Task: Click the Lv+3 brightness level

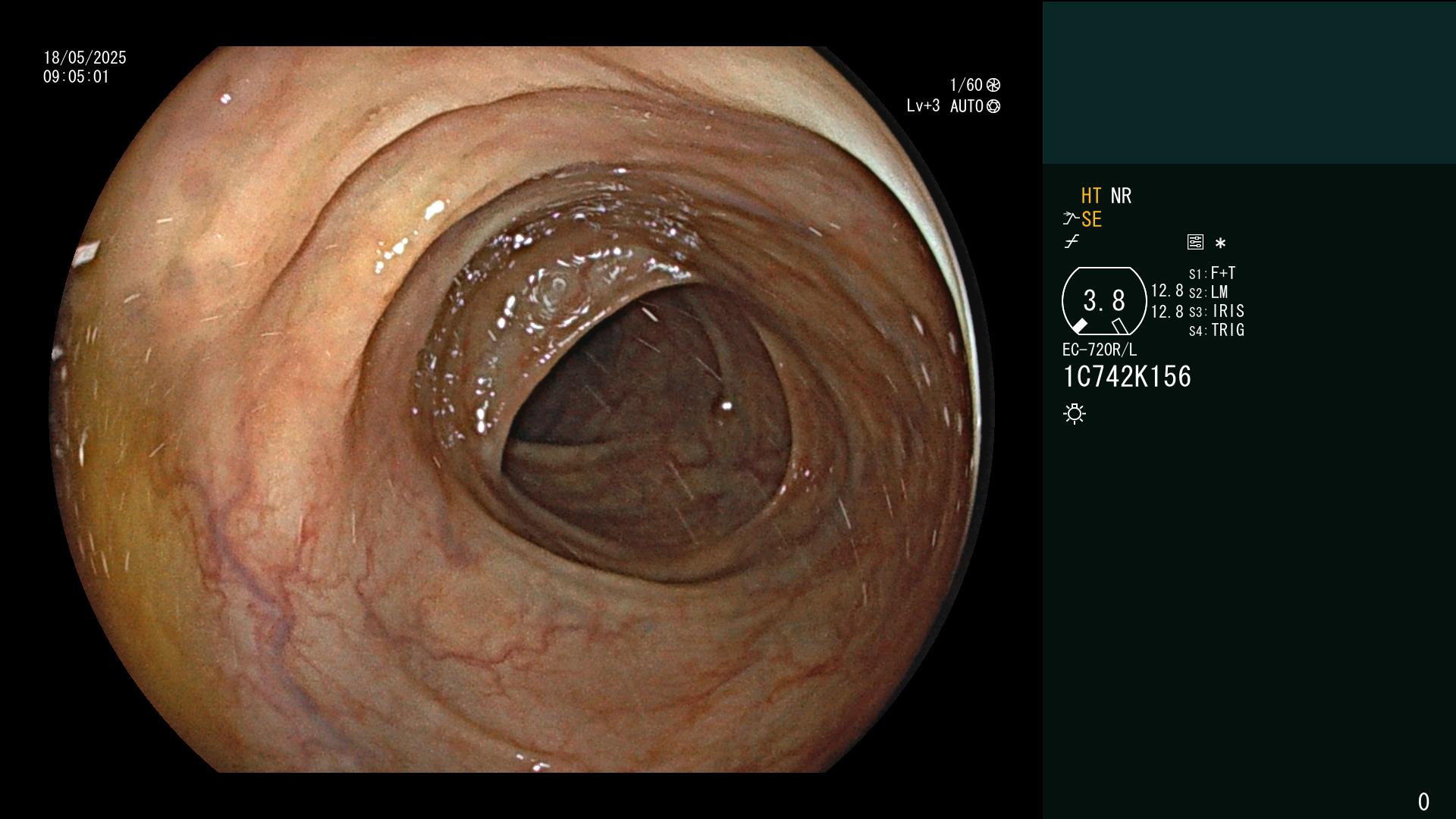Action: 923,106
